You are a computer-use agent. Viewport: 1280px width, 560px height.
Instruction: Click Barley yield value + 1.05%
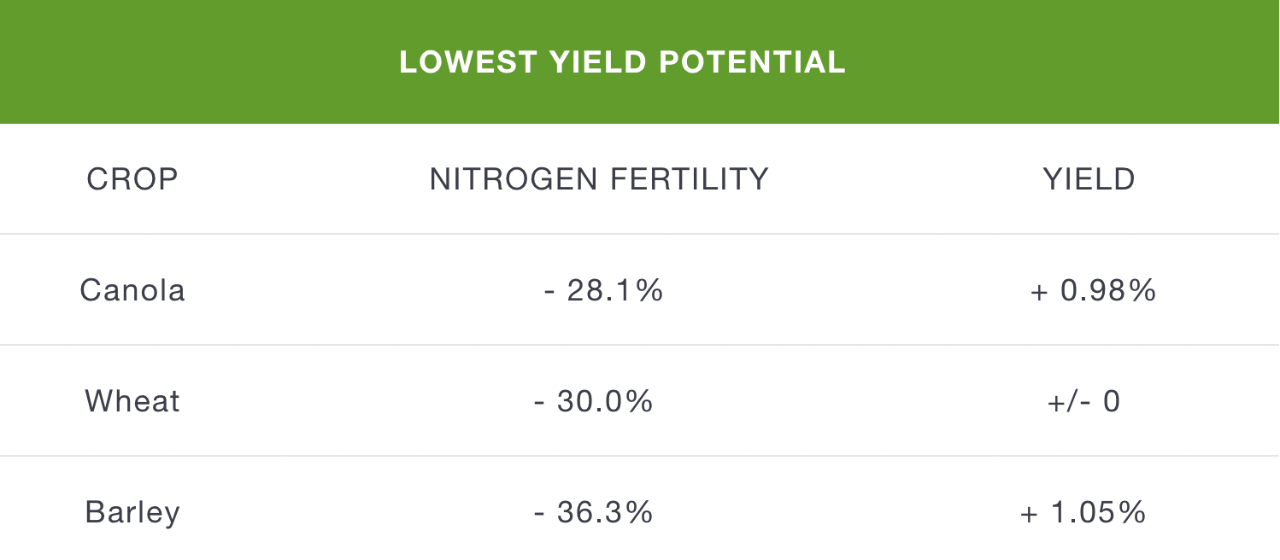point(1083,512)
